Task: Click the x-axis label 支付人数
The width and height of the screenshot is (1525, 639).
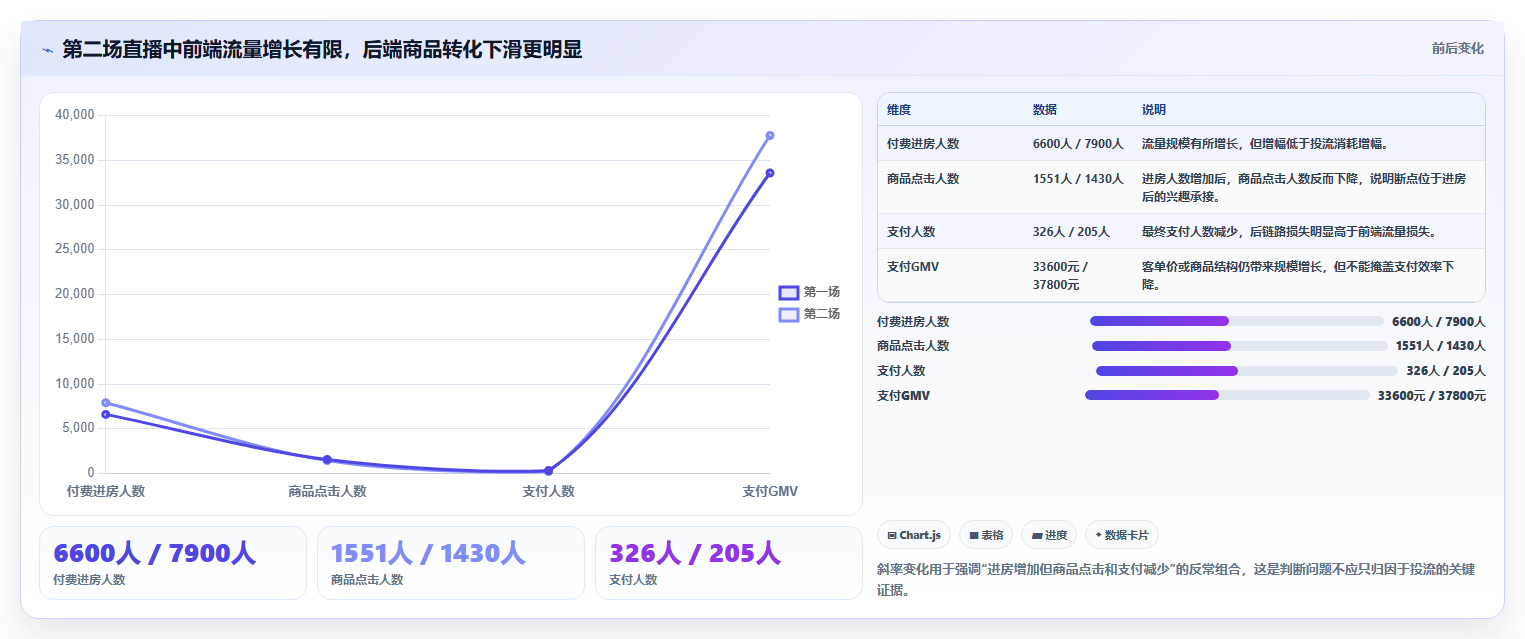Action: coord(548,491)
